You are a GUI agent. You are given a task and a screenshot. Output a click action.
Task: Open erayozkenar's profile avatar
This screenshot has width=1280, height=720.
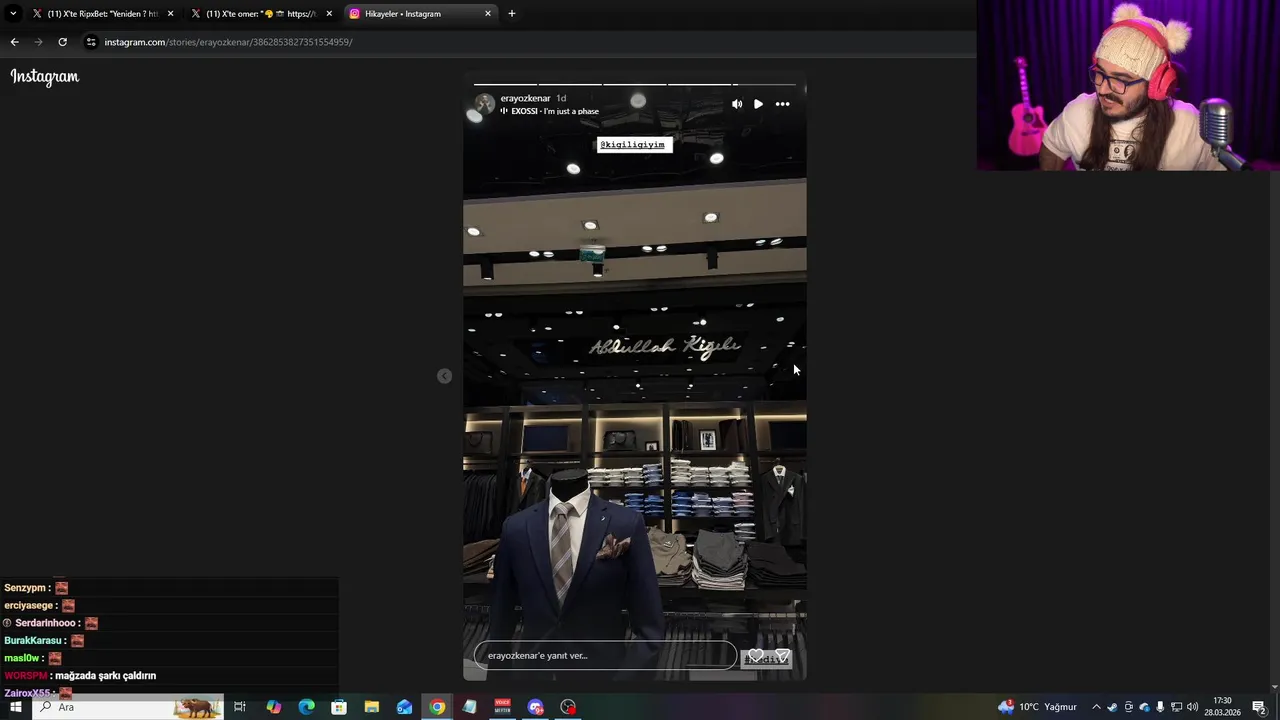484,104
